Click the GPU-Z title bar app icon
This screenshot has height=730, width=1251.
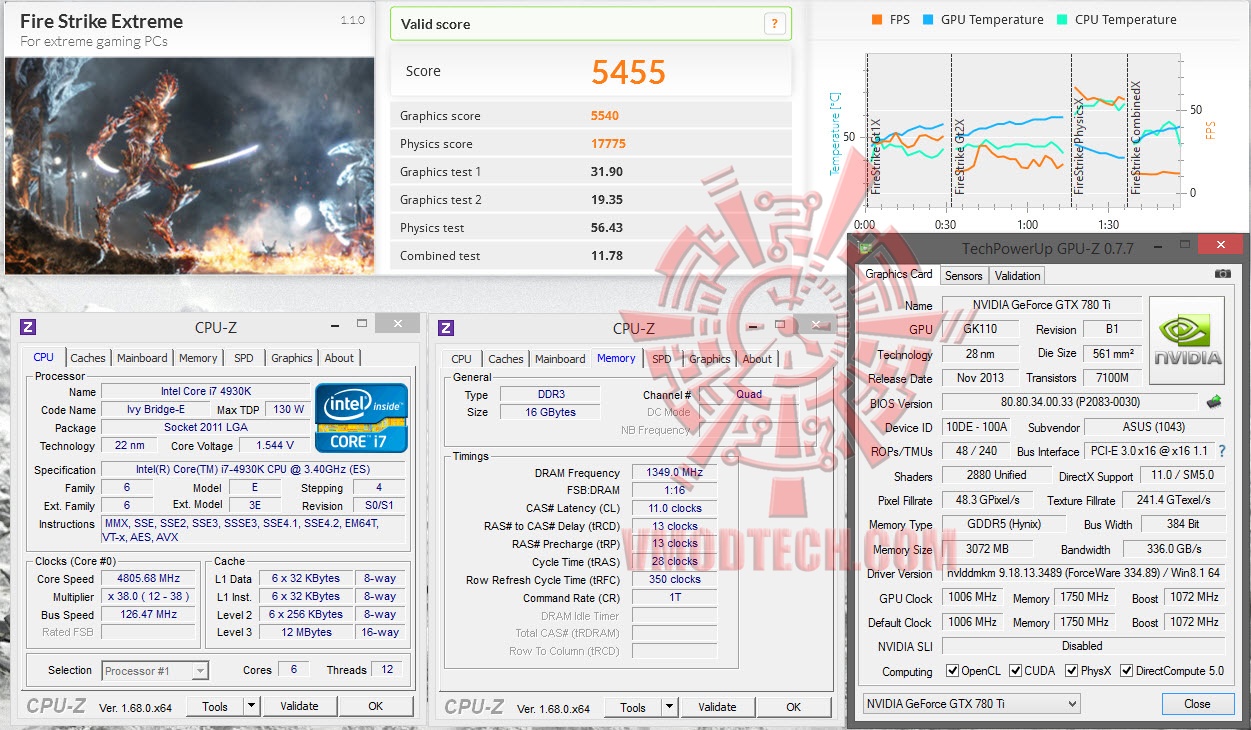(866, 248)
